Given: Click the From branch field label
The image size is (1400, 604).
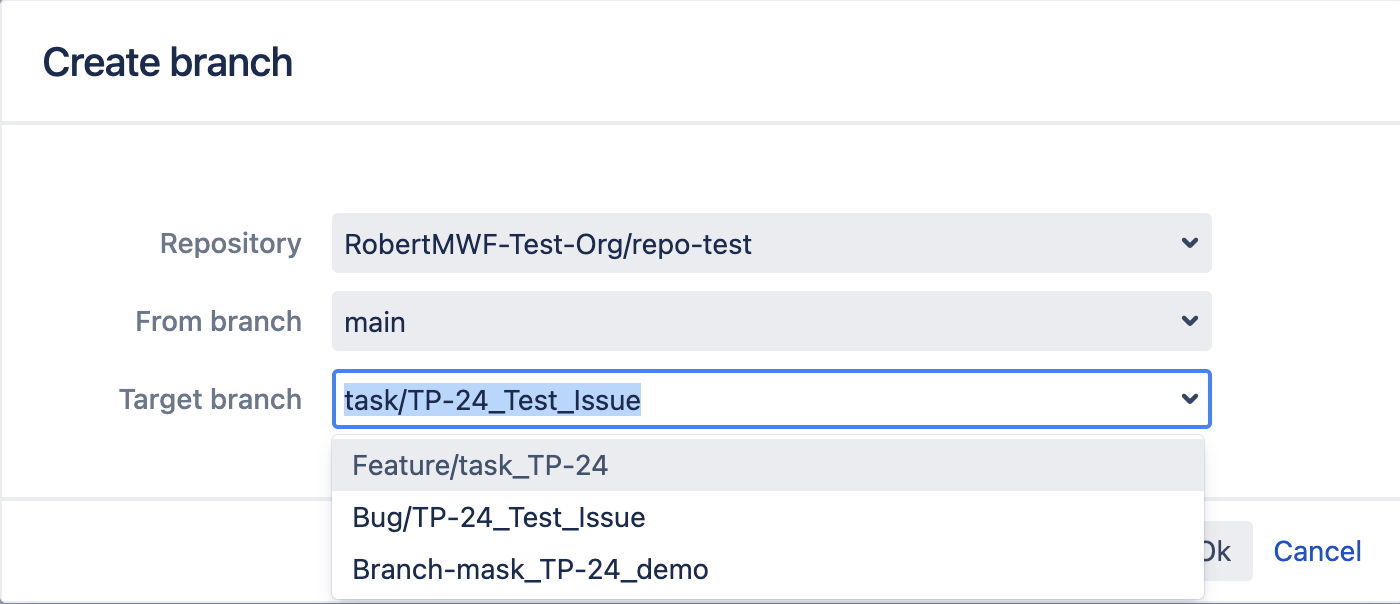Looking at the screenshot, I should (x=218, y=322).
